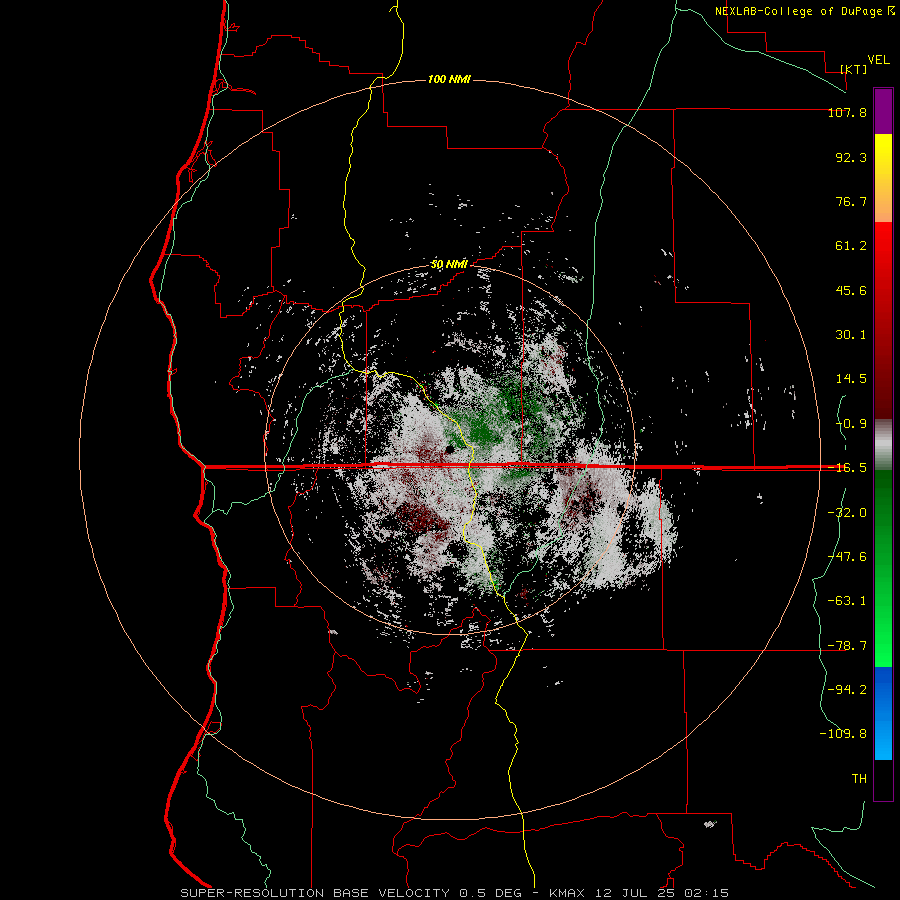
Task: Select the -63.1 legend value
Action: pyautogui.click(x=847, y=601)
